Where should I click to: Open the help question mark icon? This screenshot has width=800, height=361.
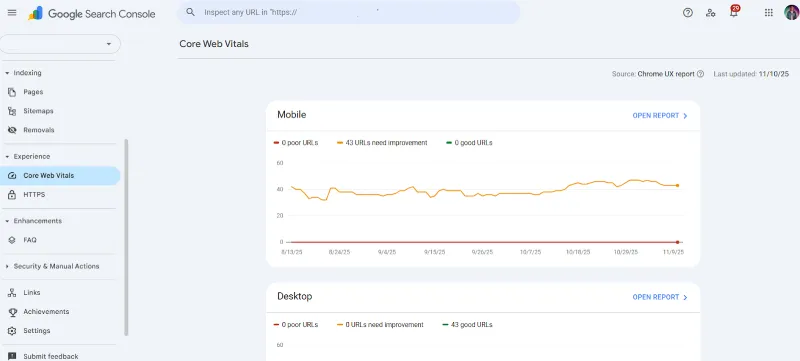[688, 13]
